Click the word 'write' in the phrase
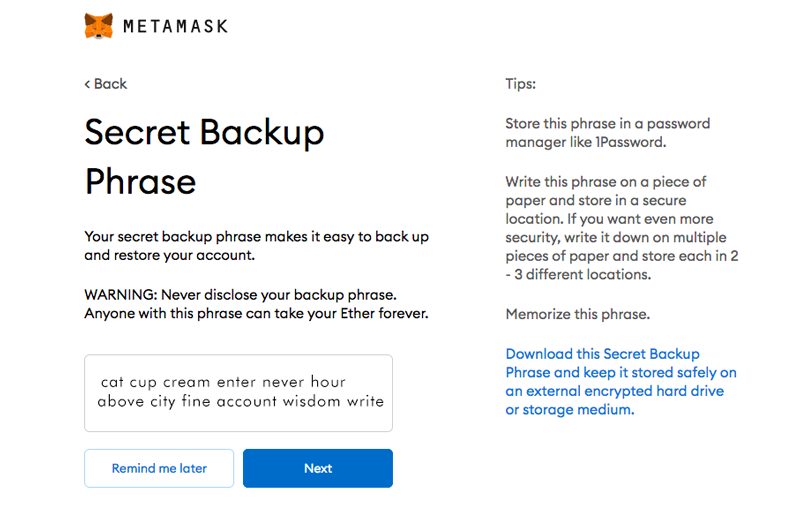 (x=365, y=401)
